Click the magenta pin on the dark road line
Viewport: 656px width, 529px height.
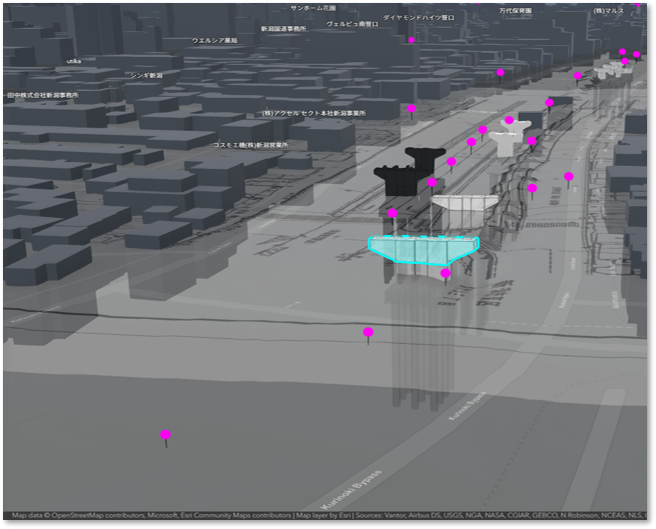pos(368,332)
